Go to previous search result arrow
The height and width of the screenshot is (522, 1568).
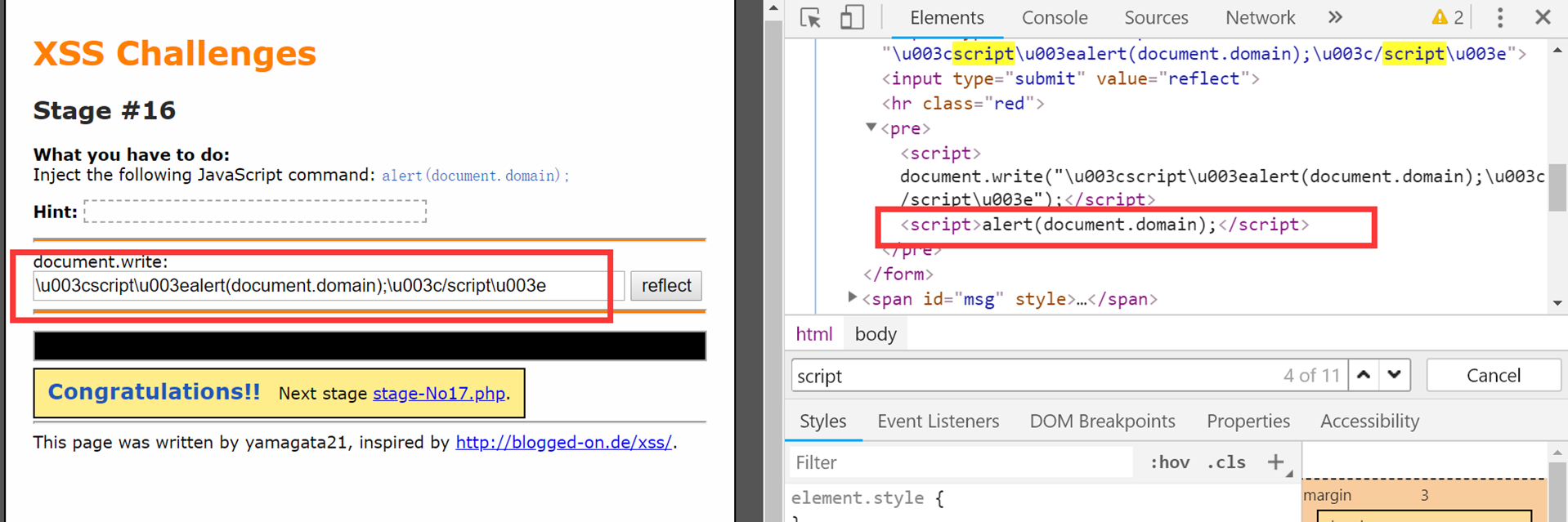(x=1364, y=375)
